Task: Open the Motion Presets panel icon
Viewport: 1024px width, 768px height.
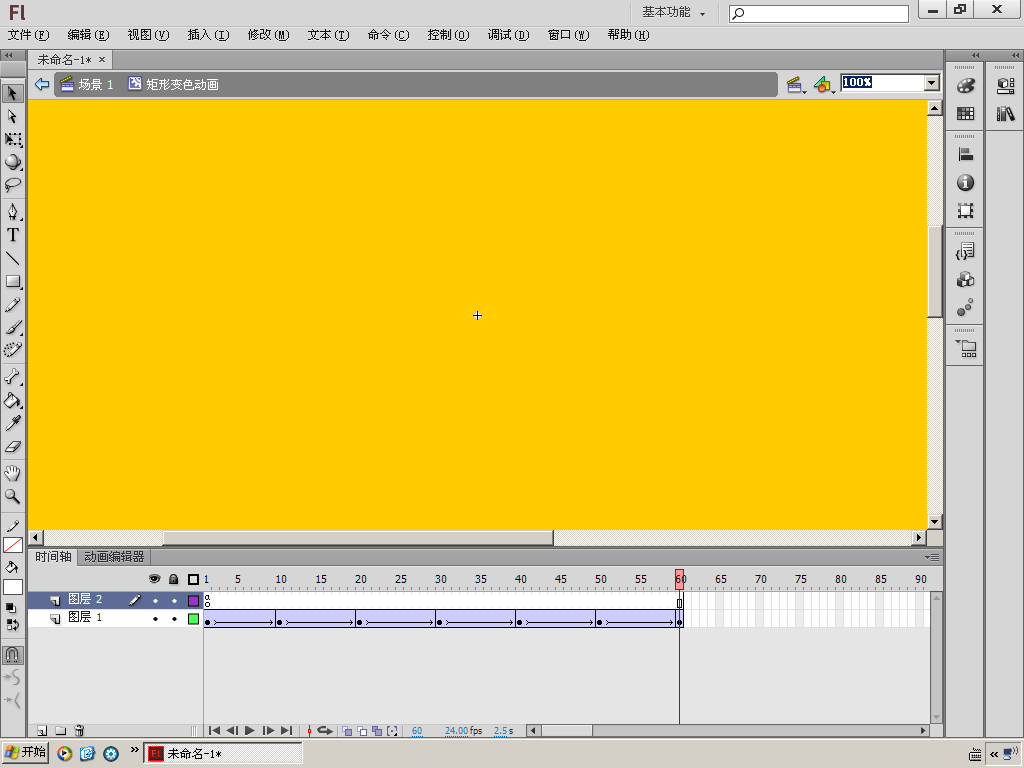Action: [x=965, y=308]
